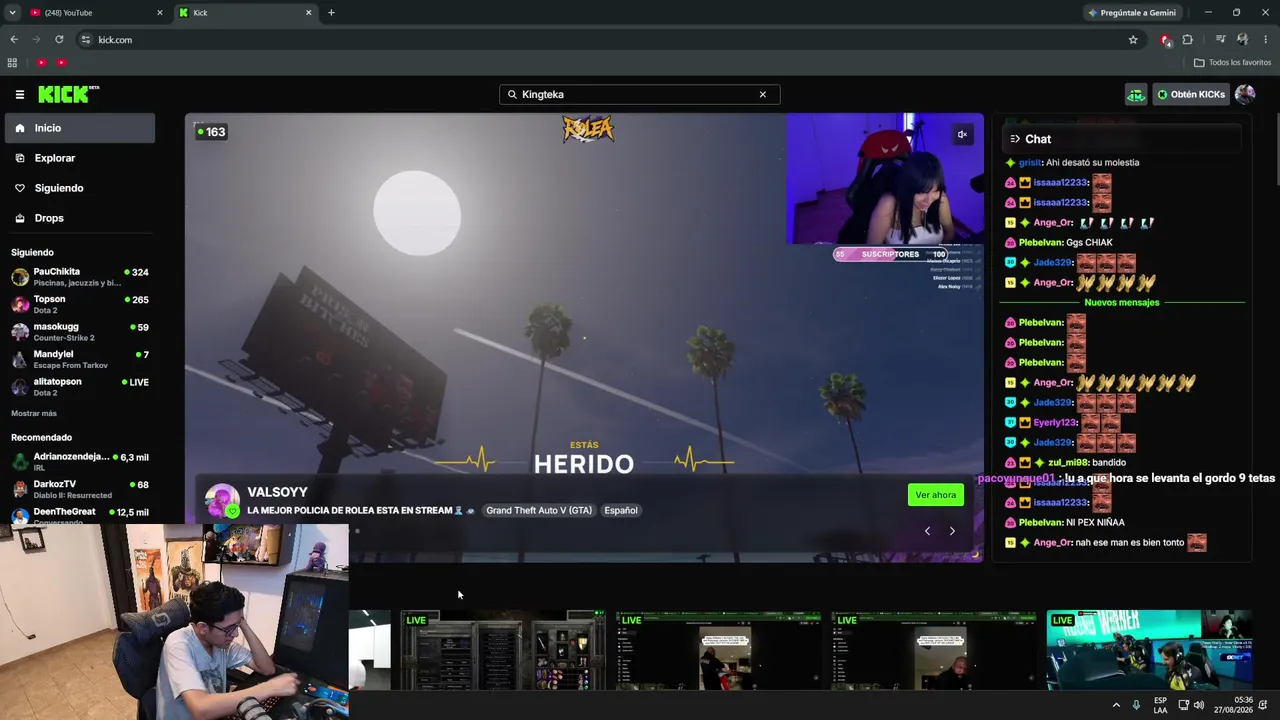Close the Kick browser tab
Viewport: 1280px width, 720px height.
click(x=308, y=12)
